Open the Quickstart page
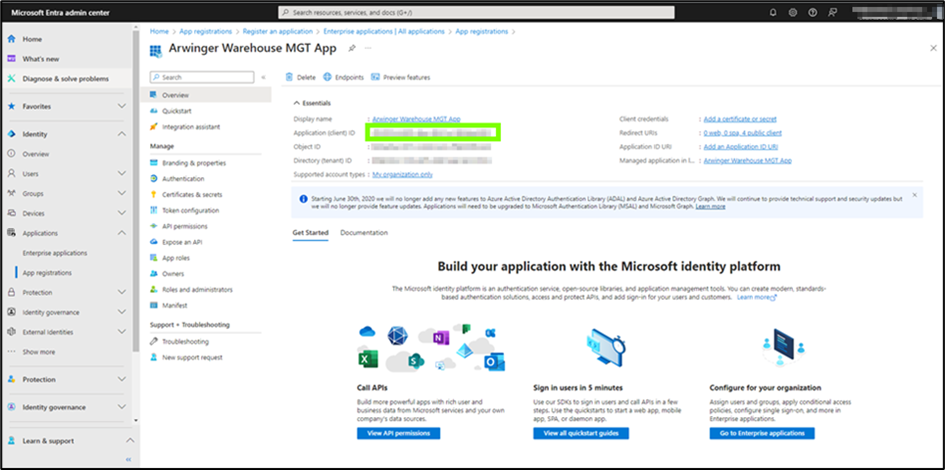The height and width of the screenshot is (470, 945). pos(176,111)
